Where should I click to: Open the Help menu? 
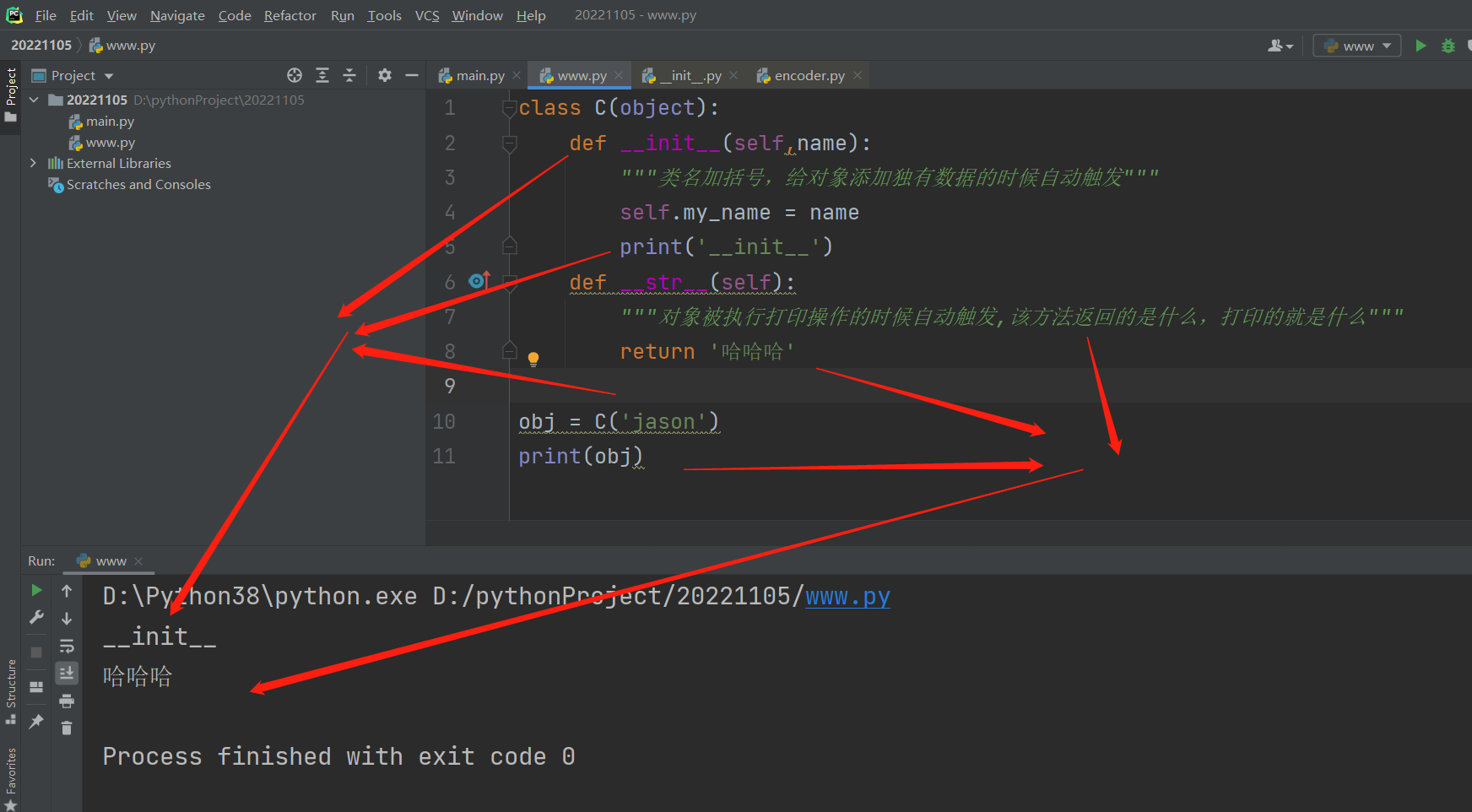[x=531, y=15]
